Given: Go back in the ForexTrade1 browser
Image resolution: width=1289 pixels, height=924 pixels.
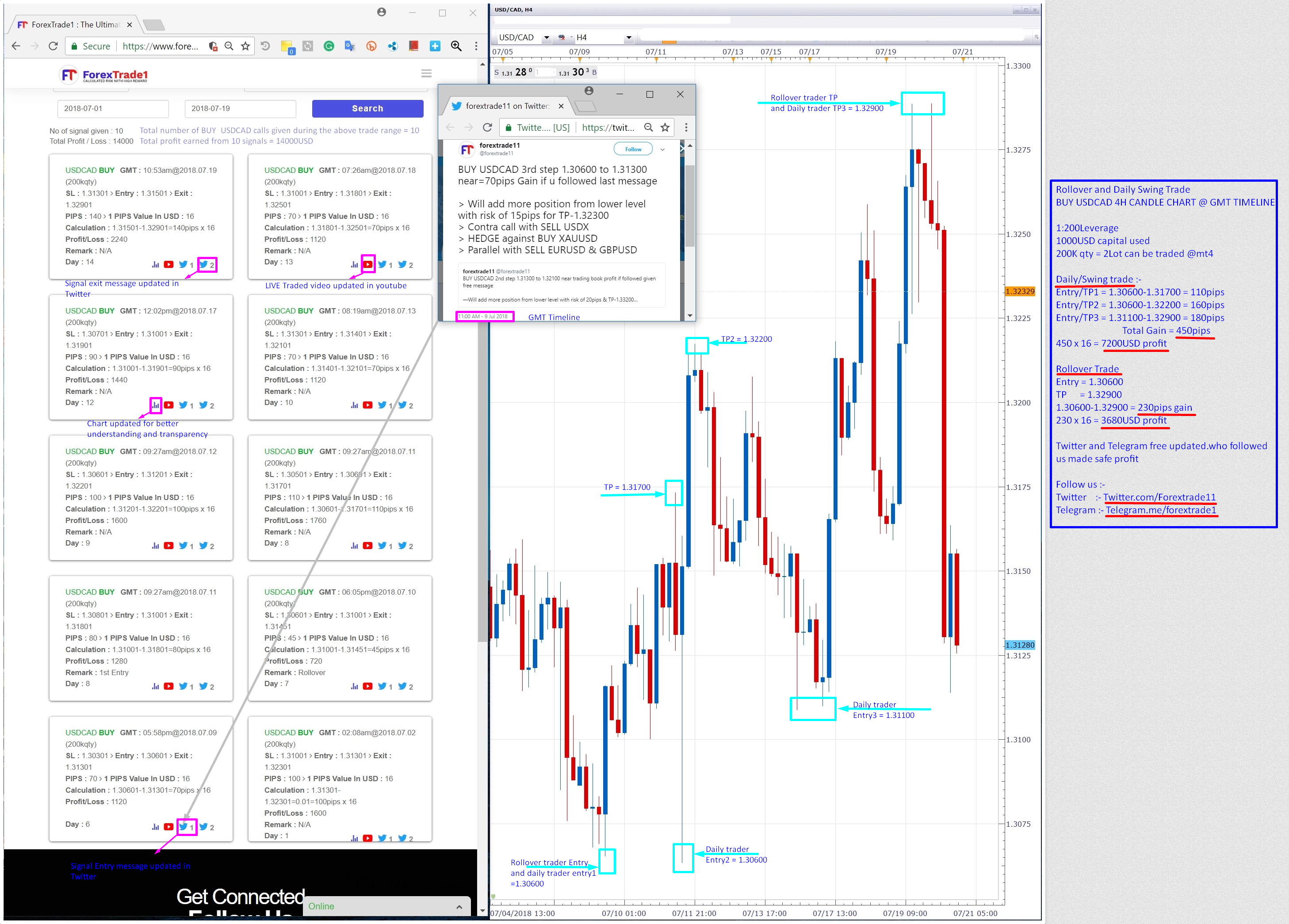Looking at the screenshot, I should pyautogui.click(x=16, y=46).
